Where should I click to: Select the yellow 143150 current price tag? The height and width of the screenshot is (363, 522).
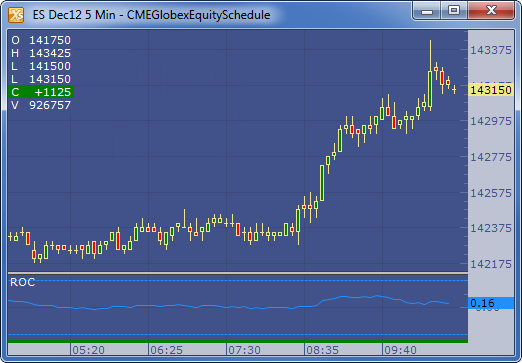[x=491, y=90]
